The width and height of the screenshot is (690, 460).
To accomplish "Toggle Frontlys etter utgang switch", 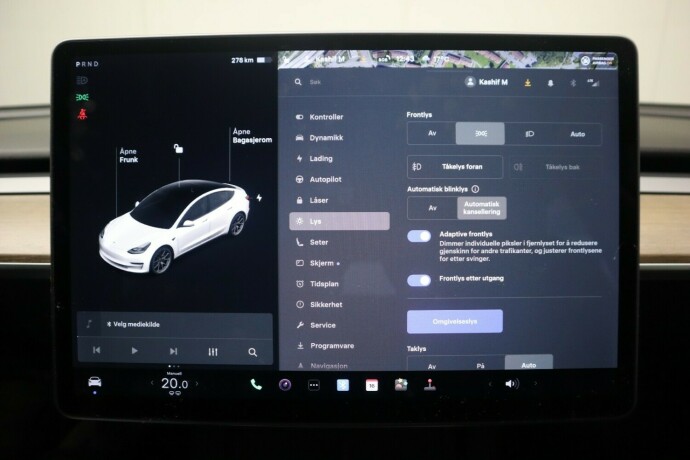I will click(419, 280).
